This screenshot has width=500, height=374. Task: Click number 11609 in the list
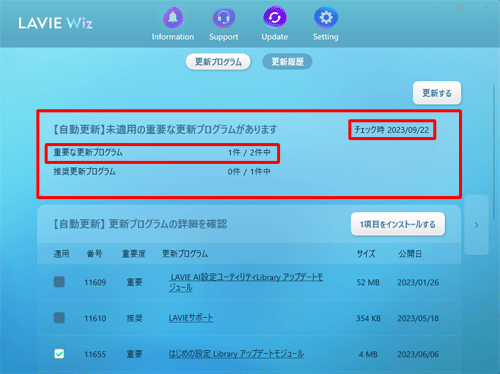click(95, 282)
